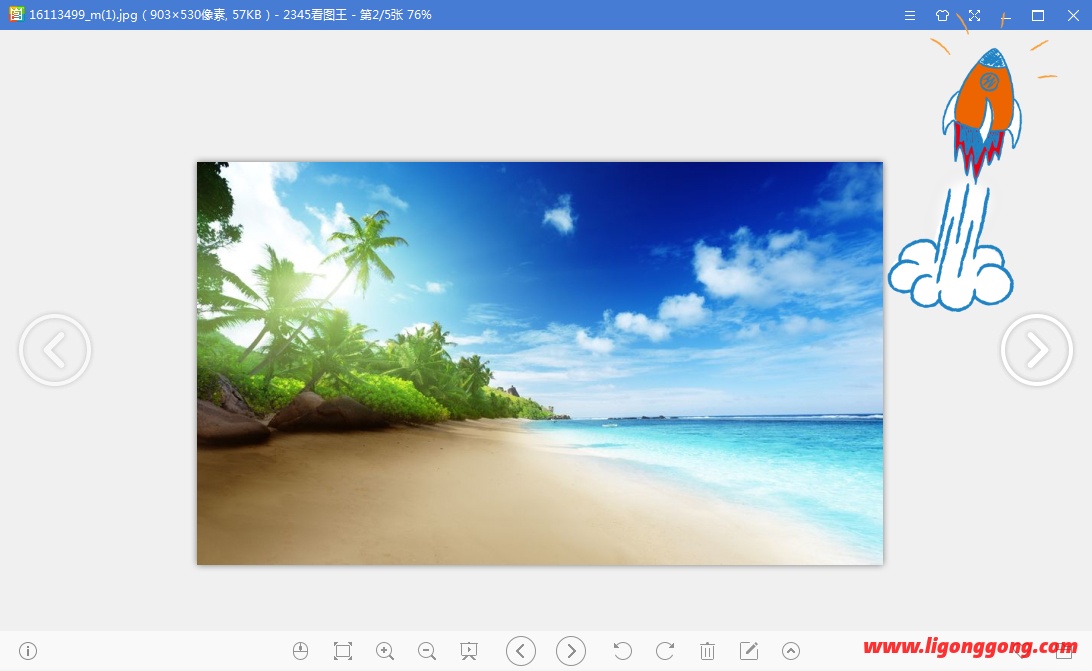The image size is (1092, 671).
Task: Click the mouse-shaped icon in bottom toolbar
Action: [x=300, y=651]
